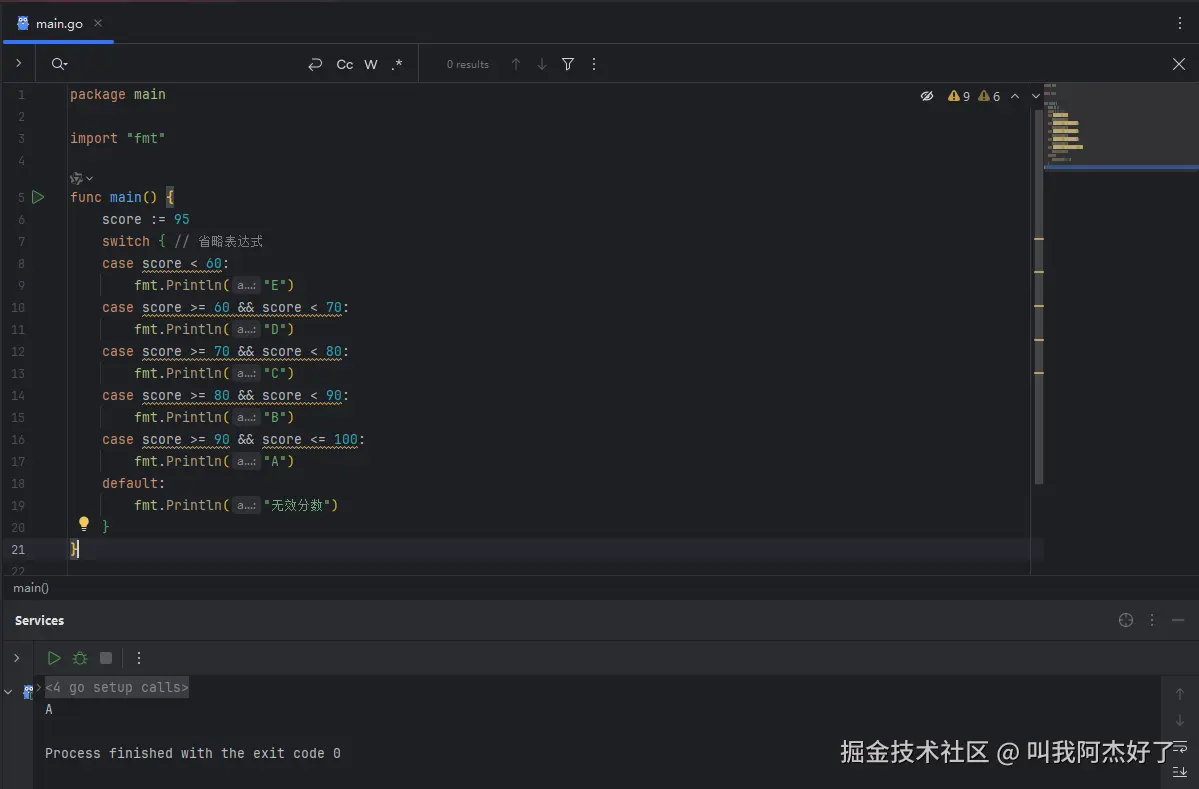Image resolution: width=1199 pixels, height=789 pixels.
Task: Stop the running process
Action: point(106,658)
